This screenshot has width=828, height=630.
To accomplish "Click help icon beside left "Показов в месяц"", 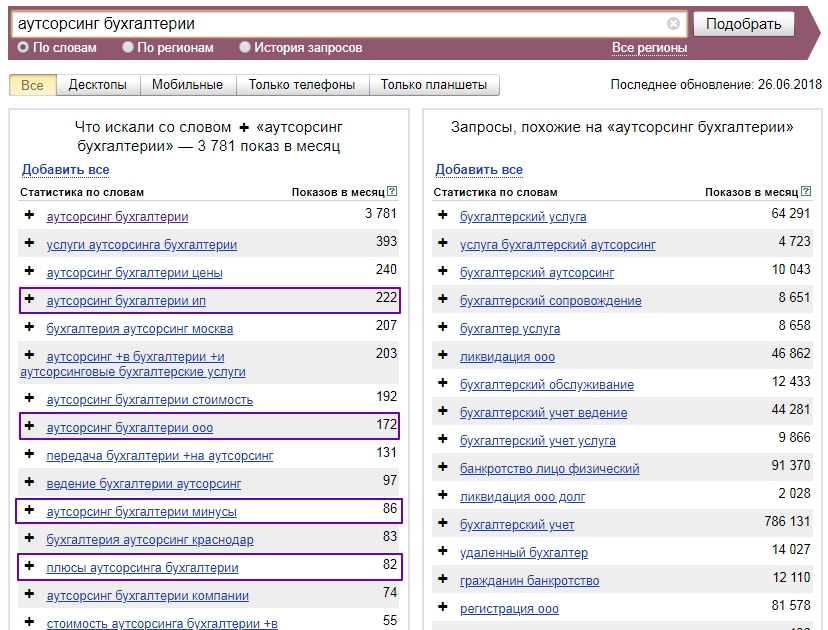I will tap(392, 192).
